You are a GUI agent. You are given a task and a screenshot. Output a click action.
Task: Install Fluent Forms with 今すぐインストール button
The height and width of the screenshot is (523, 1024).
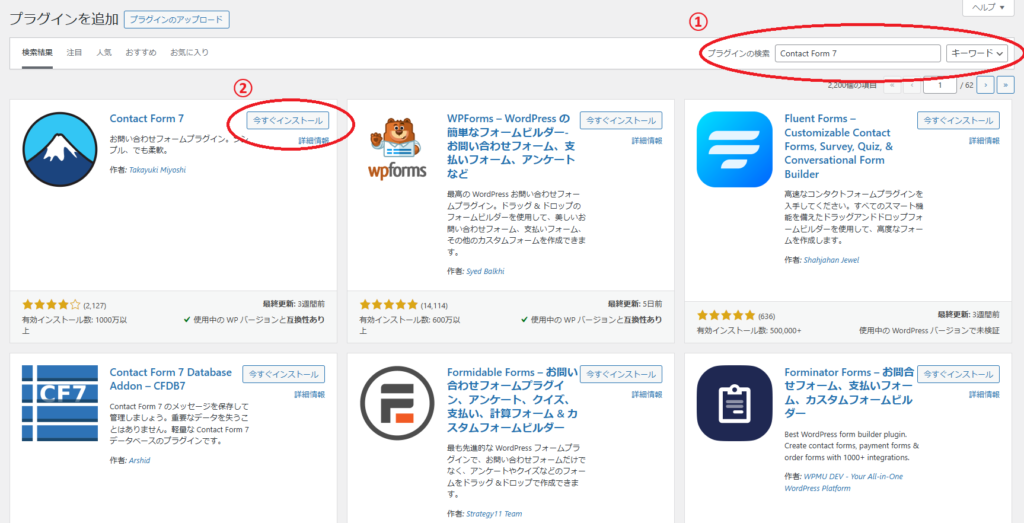pyautogui.click(x=958, y=120)
